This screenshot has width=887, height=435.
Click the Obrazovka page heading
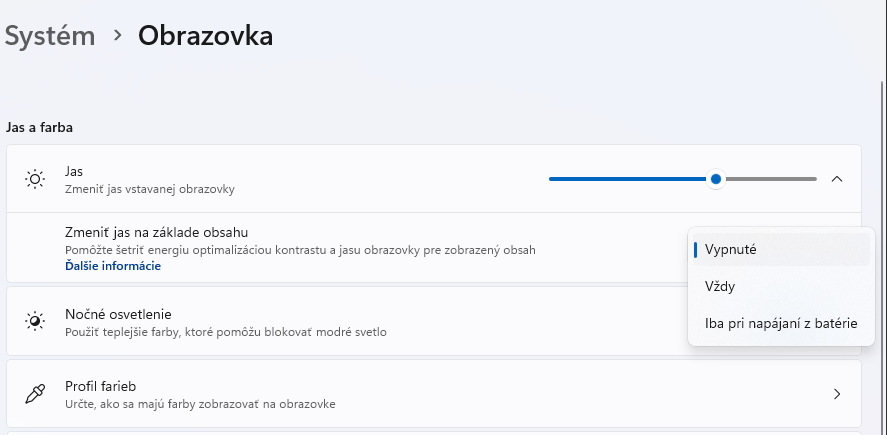coord(205,36)
